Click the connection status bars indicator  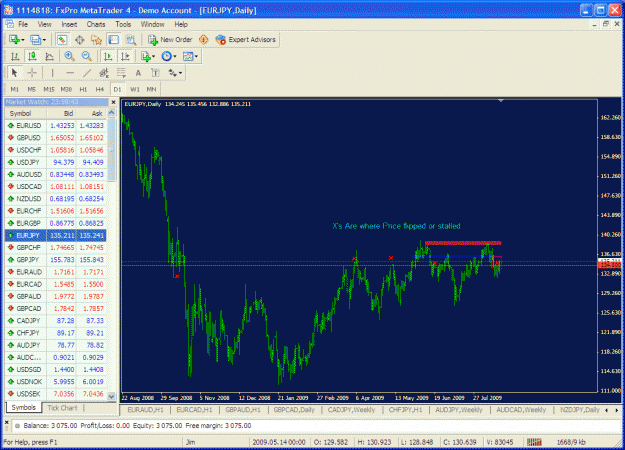[535, 442]
